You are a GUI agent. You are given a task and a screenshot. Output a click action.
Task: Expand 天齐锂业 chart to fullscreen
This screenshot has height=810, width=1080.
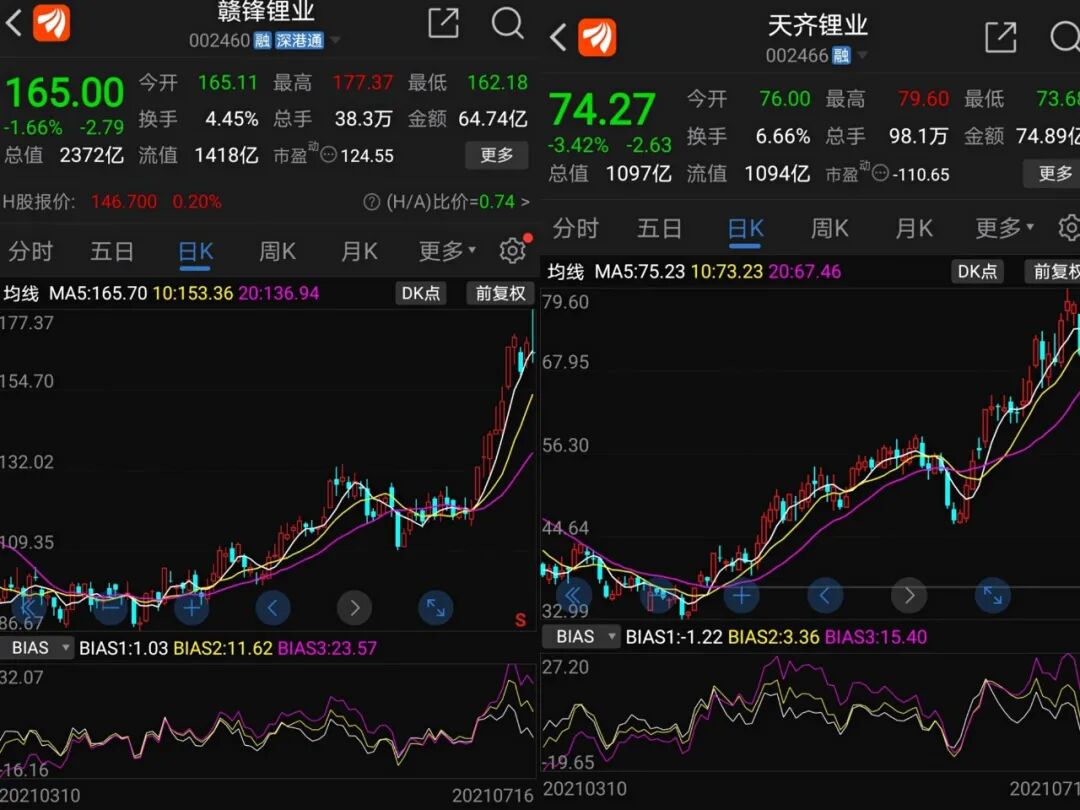click(x=993, y=595)
